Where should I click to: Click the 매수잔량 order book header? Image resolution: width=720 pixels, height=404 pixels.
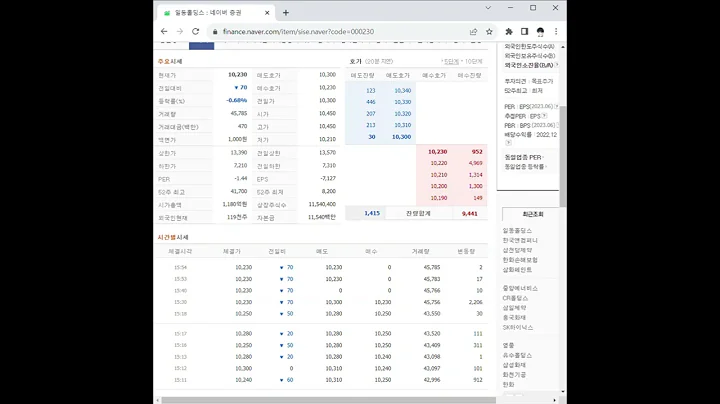tap(469, 75)
